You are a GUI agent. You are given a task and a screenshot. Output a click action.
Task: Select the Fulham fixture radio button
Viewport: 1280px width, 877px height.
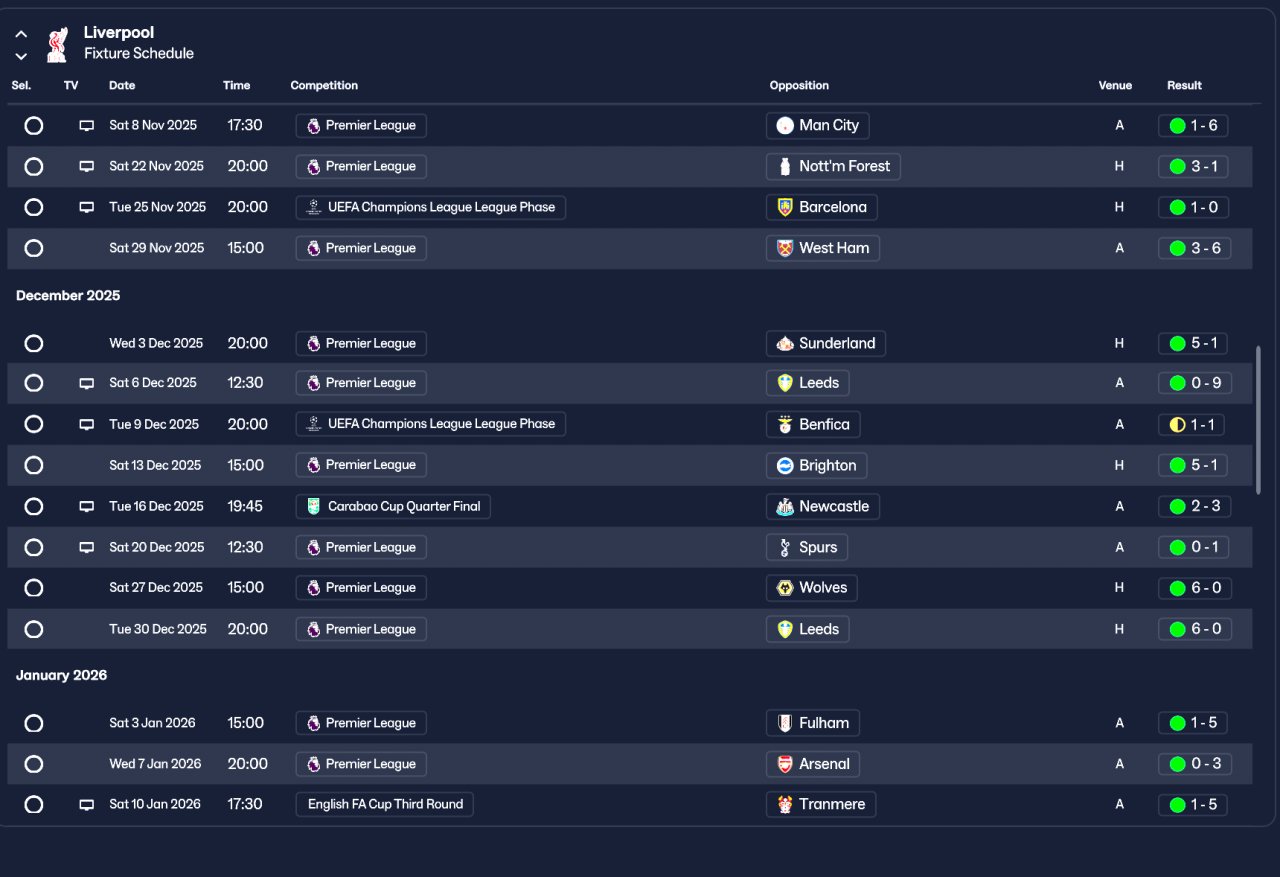[34, 723]
